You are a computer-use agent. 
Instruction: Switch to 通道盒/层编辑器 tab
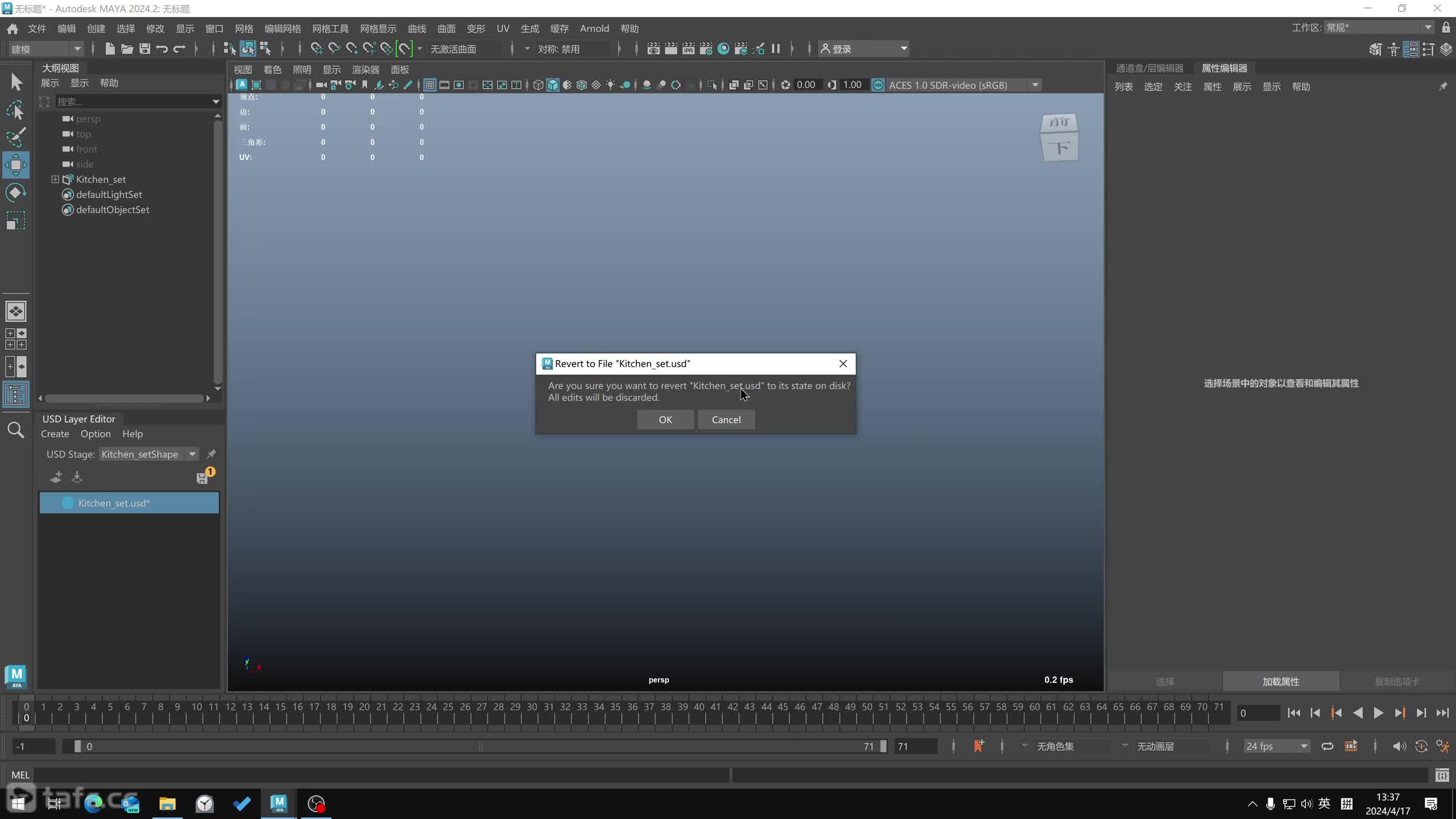click(1149, 68)
